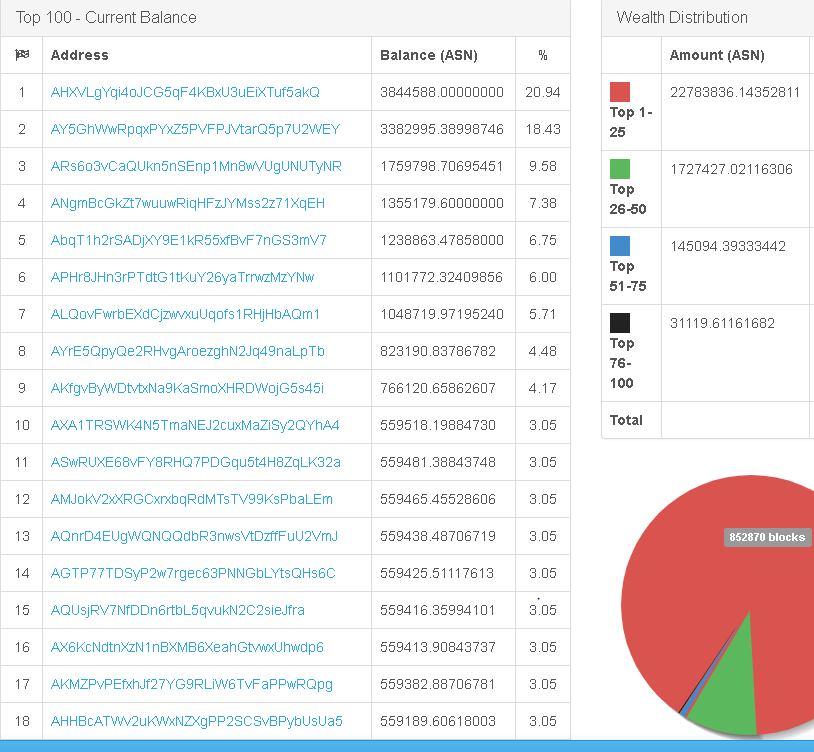This screenshot has height=752, width=814.
Task: Click the Balance (ASN) column header
Action: [429, 55]
